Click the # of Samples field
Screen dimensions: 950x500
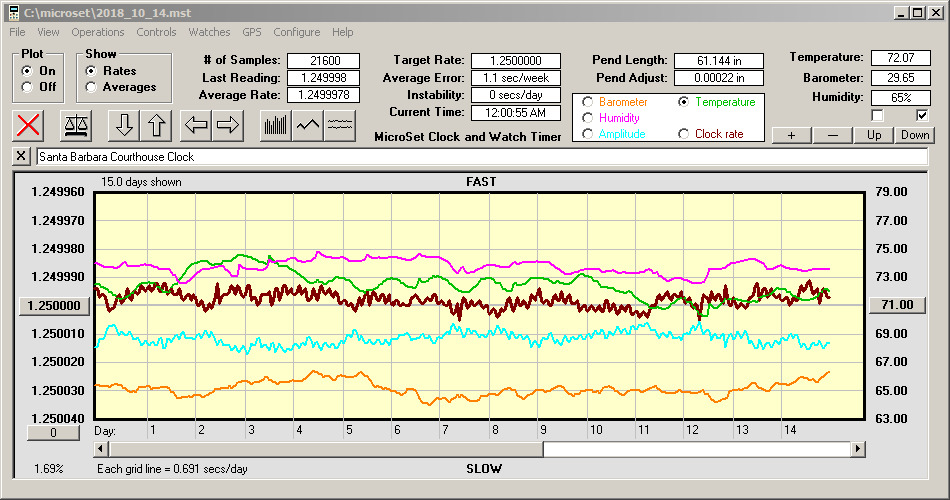coord(324,61)
